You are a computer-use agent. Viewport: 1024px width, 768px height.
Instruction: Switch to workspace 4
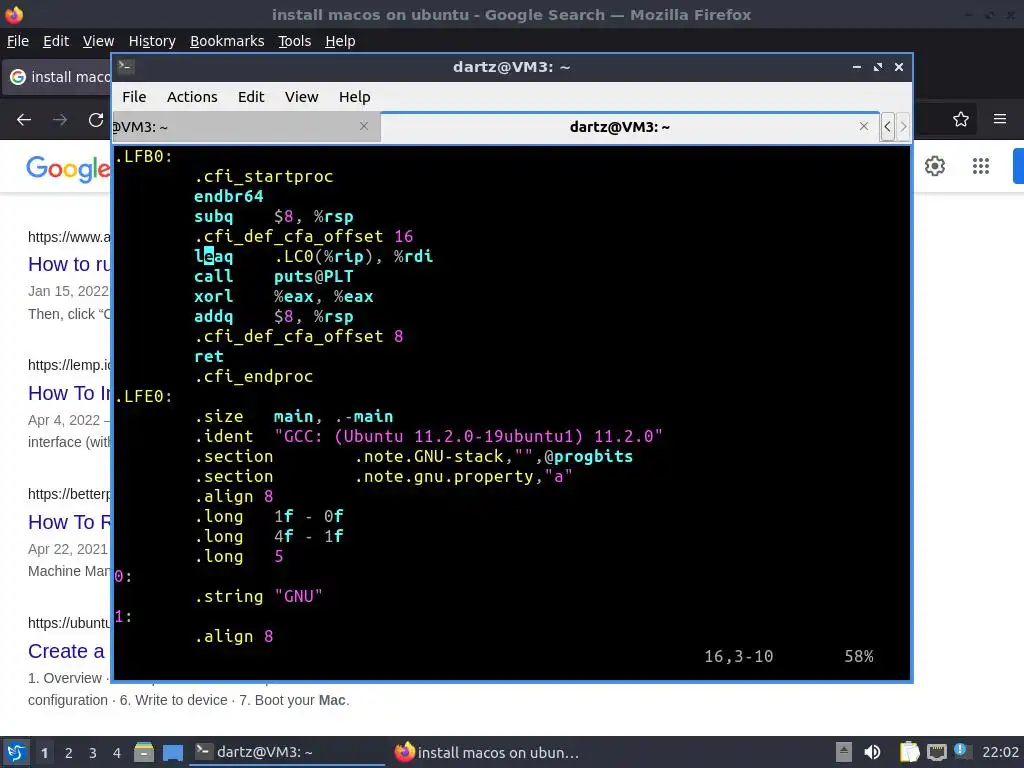(117, 753)
